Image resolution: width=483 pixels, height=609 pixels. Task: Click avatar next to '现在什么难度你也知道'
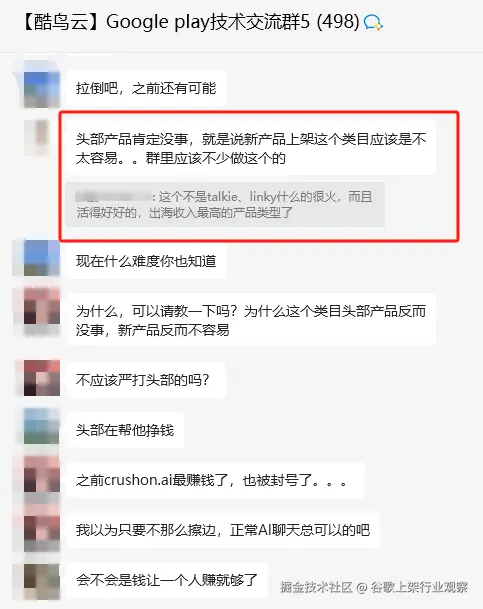coord(42,258)
